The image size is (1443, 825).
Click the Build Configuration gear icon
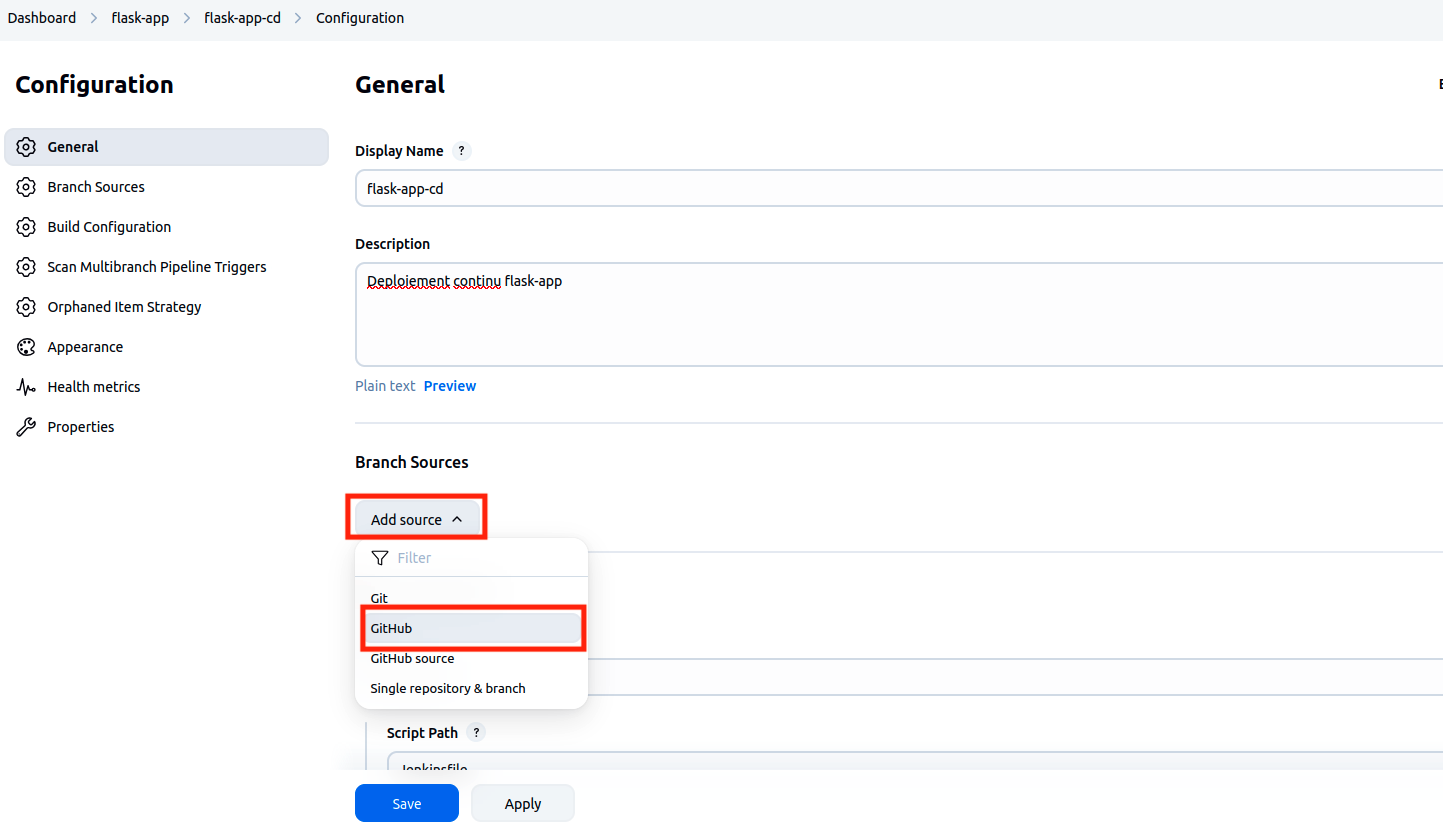pos(27,227)
